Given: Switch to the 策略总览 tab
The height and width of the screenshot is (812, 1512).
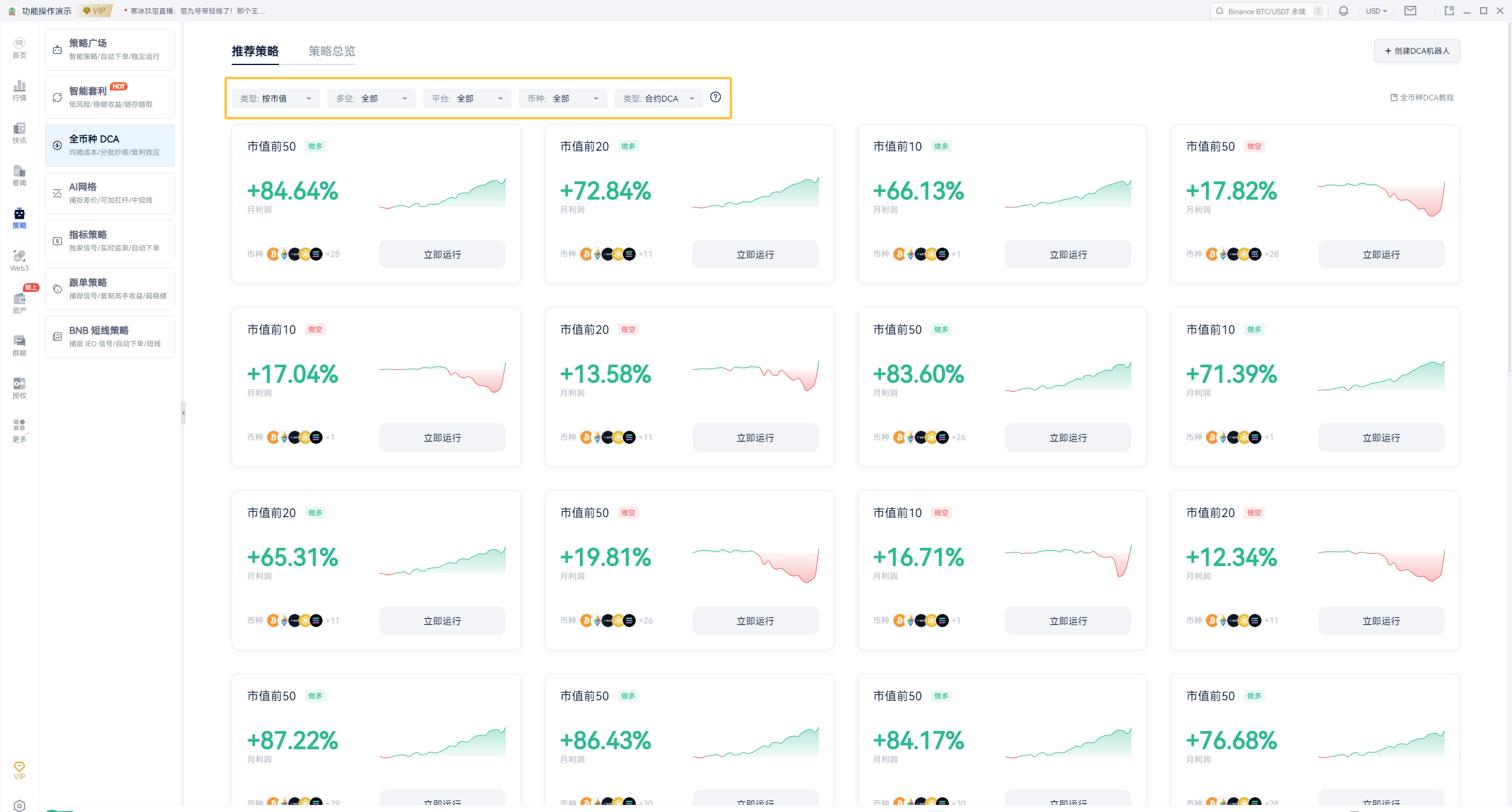Looking at the screenshot, I should (331, 51).
